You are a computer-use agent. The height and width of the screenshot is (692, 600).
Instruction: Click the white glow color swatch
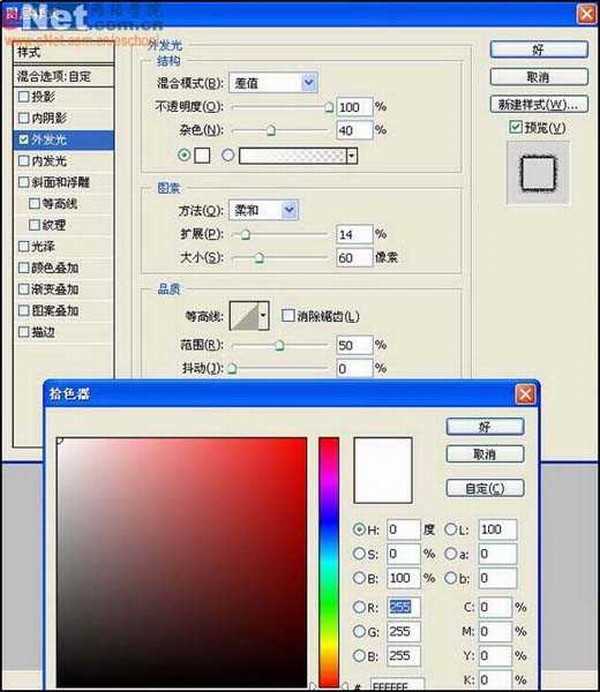201,156
